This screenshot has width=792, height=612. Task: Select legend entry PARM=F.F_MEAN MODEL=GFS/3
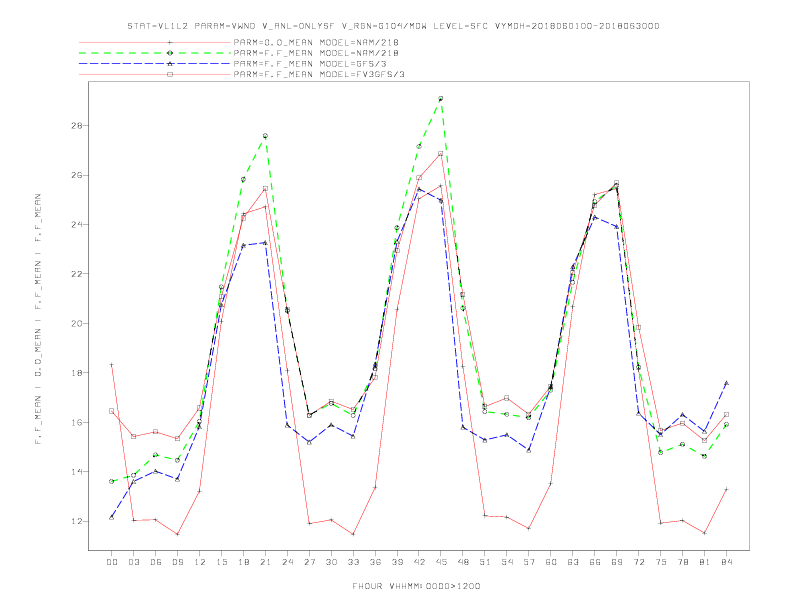(x=310, y=64)
